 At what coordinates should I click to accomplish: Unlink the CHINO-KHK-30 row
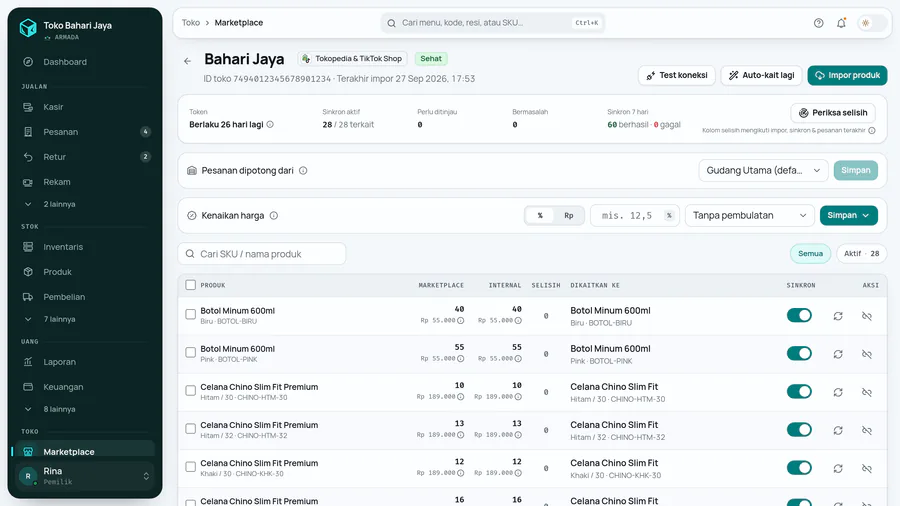tap(867, 469)
